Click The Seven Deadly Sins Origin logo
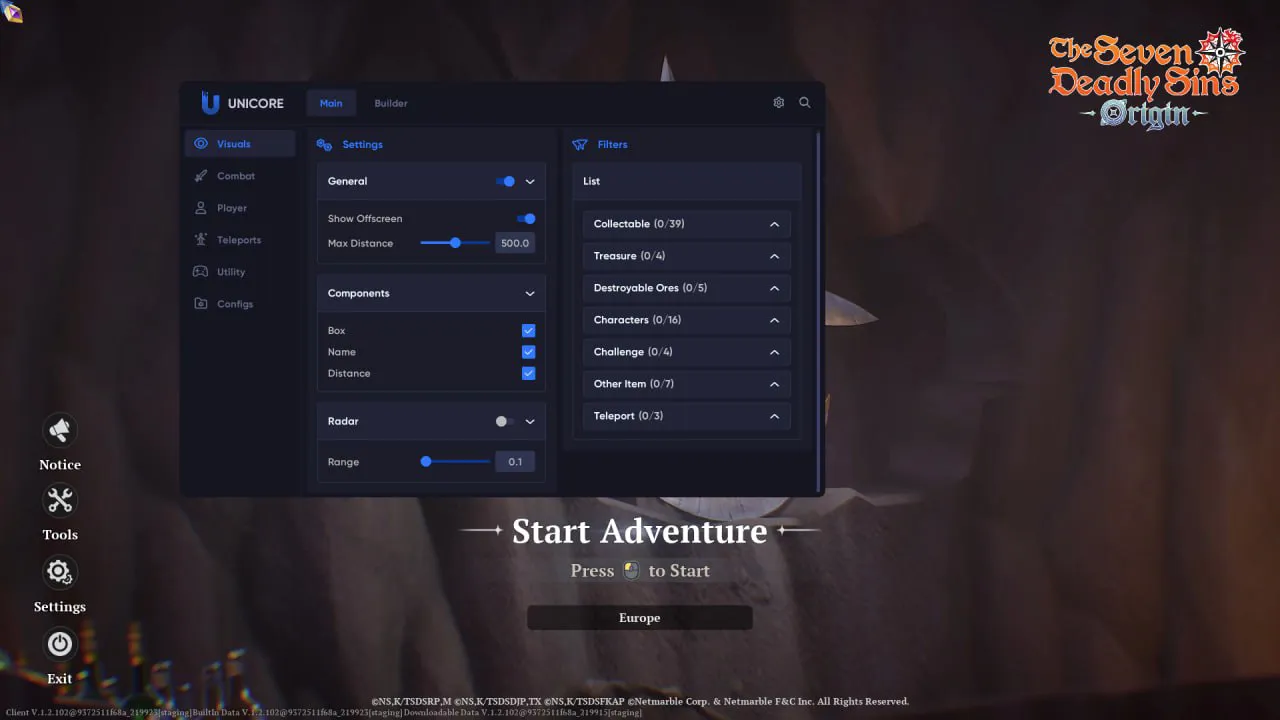This screenshot has height=720, width=1280. click(x=1145, y=80)
